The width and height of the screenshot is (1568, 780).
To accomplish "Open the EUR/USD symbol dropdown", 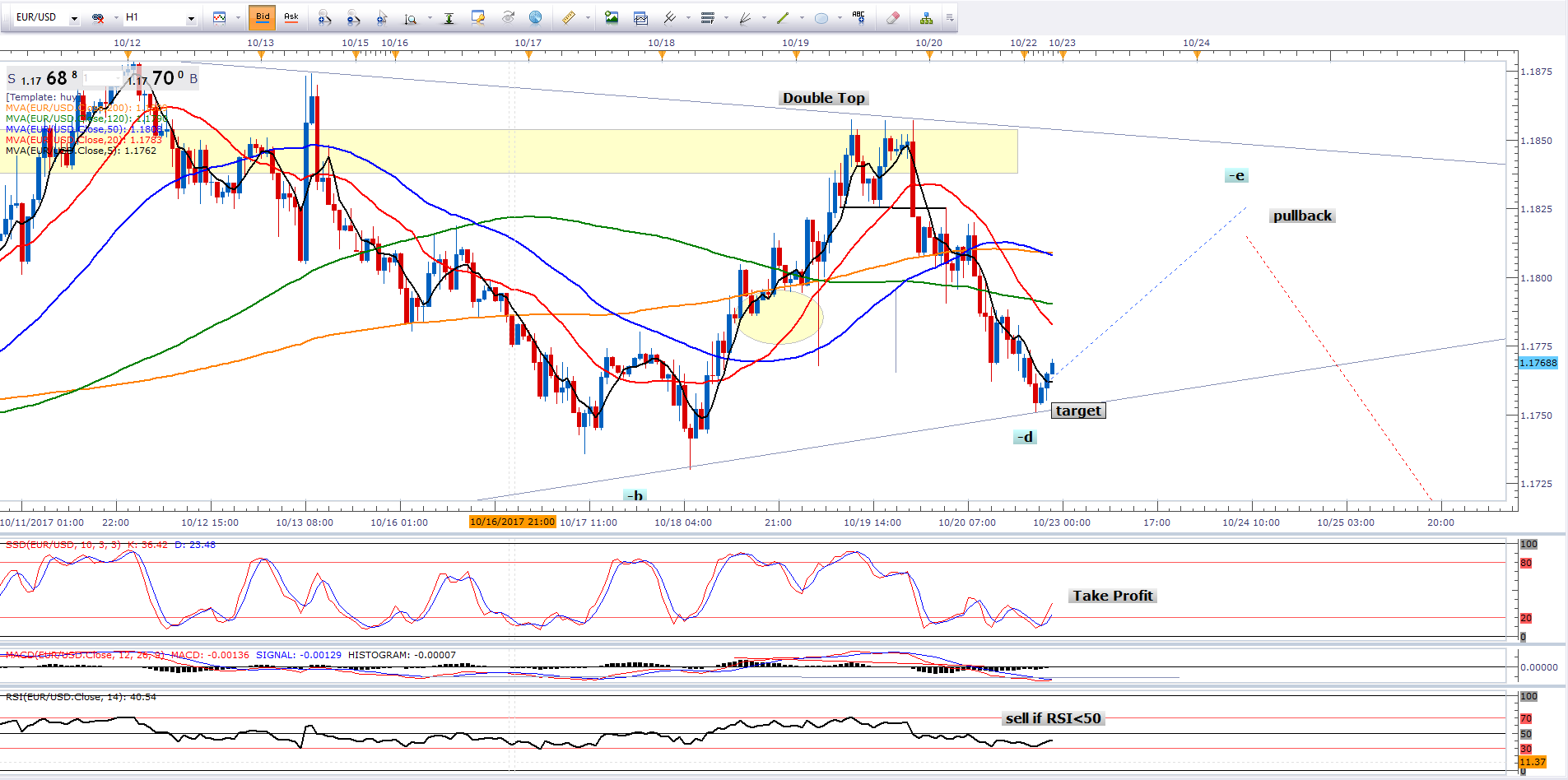I will (x=74, y=18).
